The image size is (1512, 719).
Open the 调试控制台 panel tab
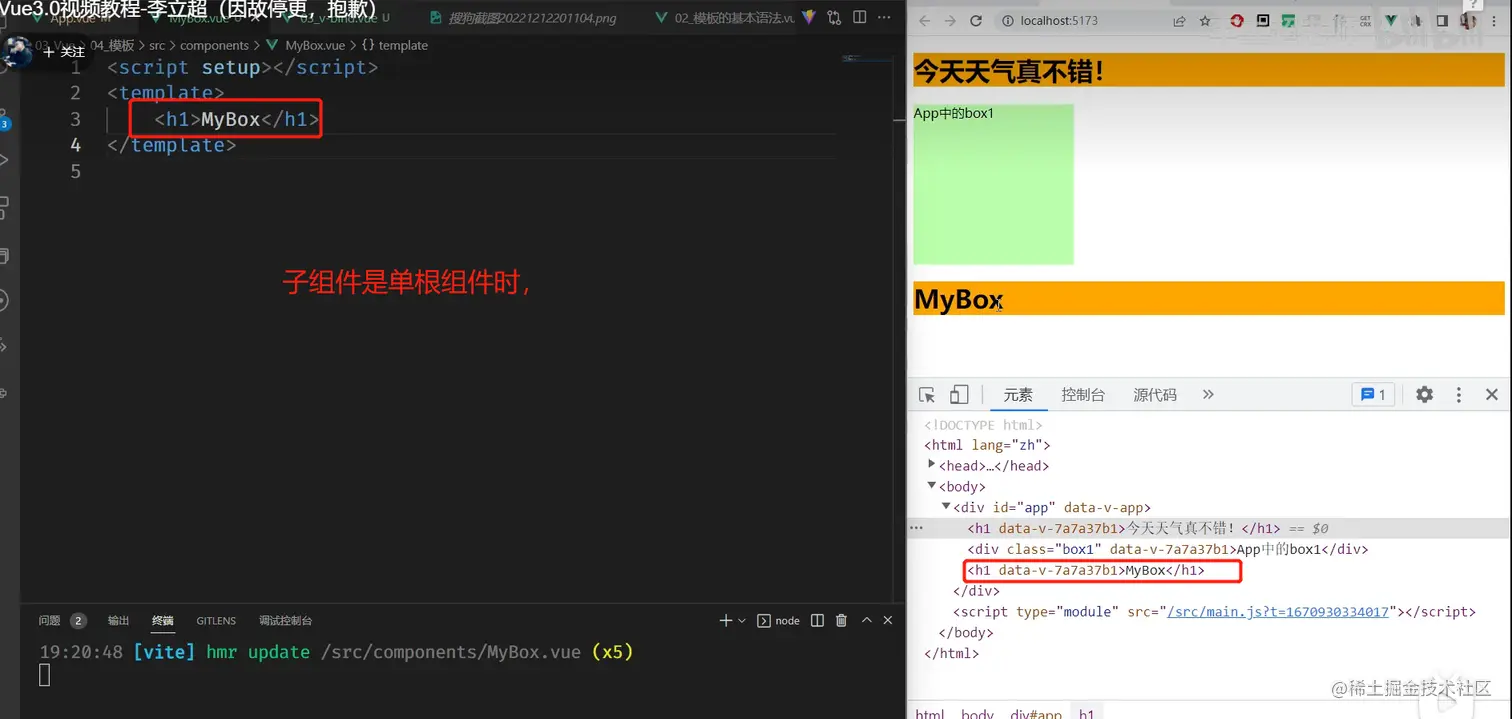tap(285, 621)
